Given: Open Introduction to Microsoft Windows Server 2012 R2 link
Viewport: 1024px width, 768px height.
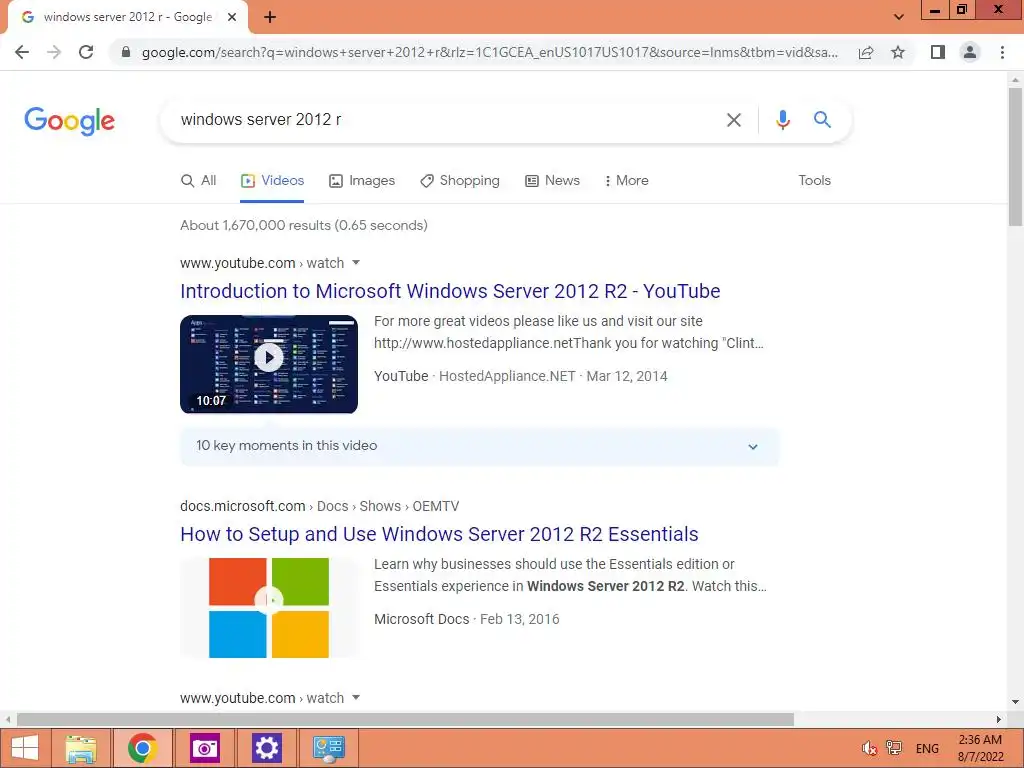Looking at the screenshot, I should pyautogui.click(x=450, y=291).
